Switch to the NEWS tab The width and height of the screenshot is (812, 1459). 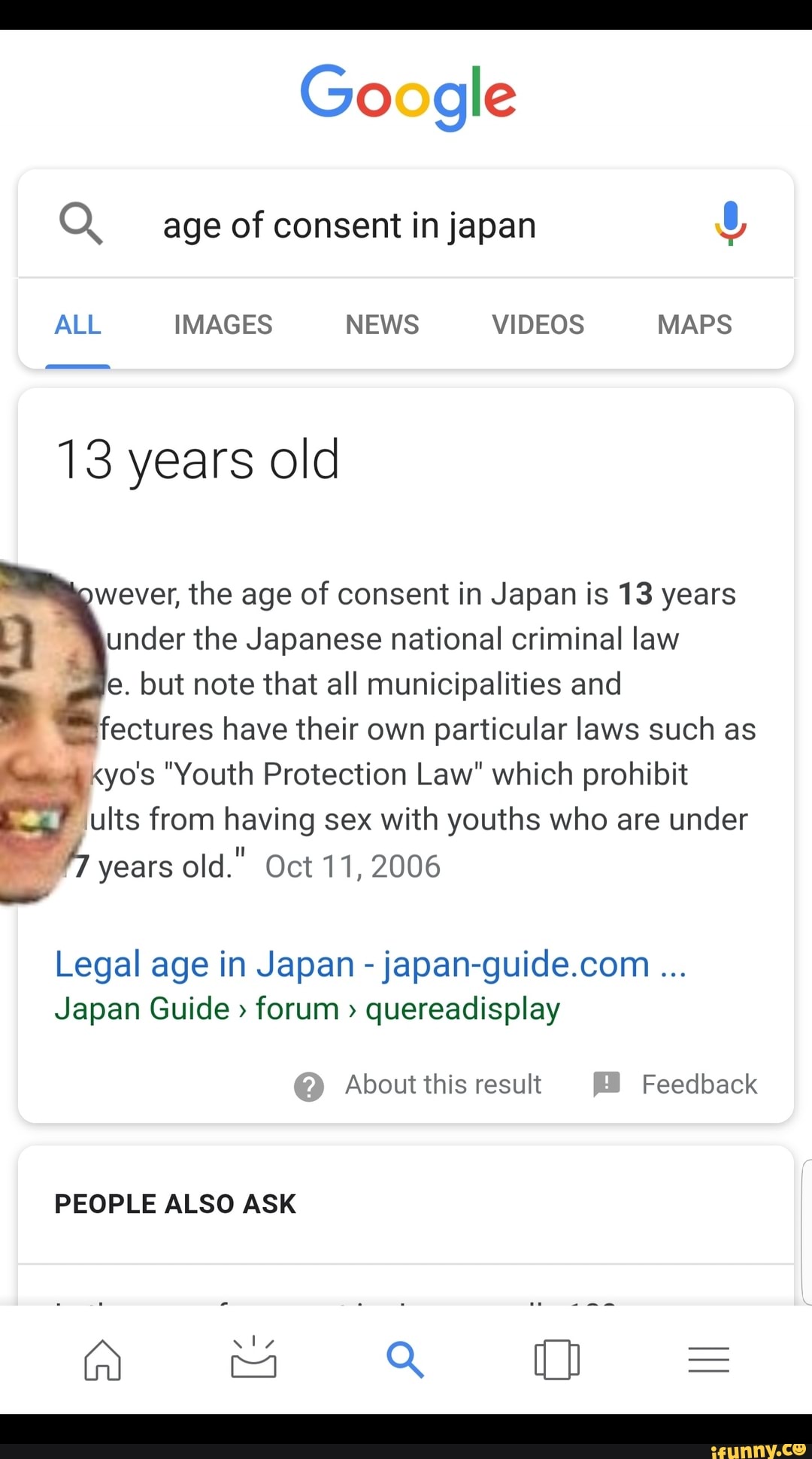382,325
